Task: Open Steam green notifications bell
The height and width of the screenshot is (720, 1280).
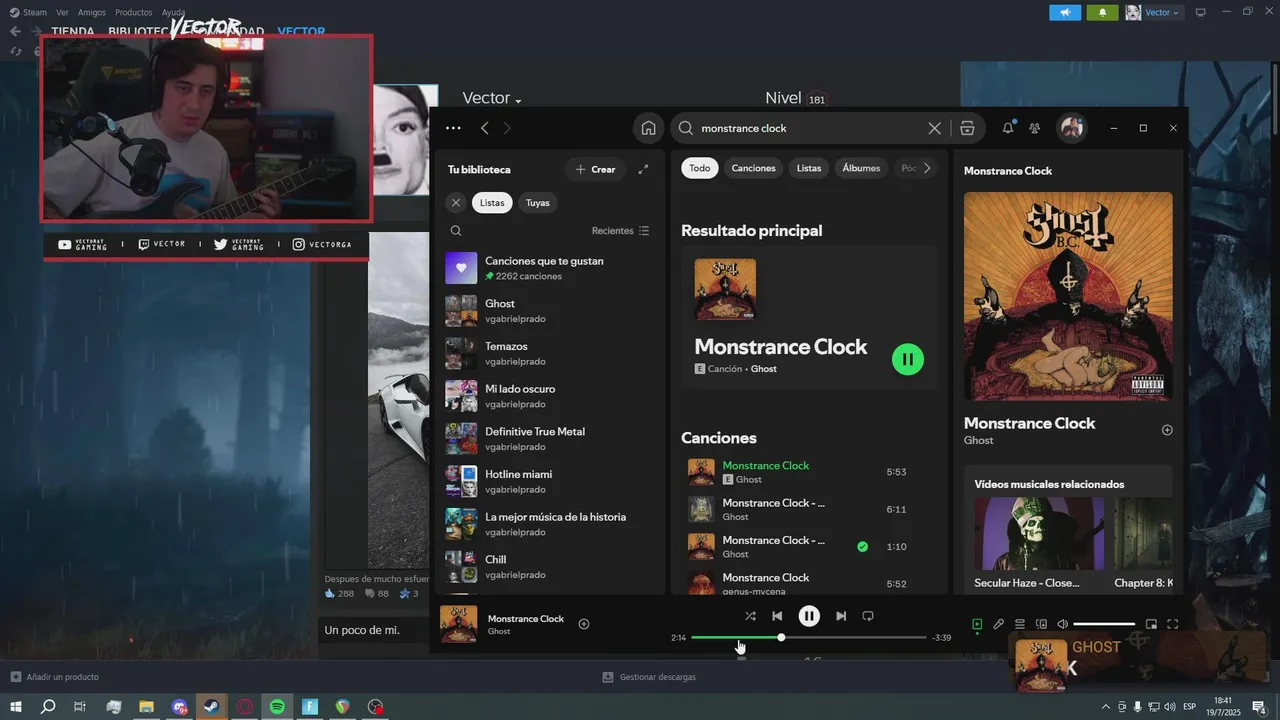Action: pos(1103,12)
